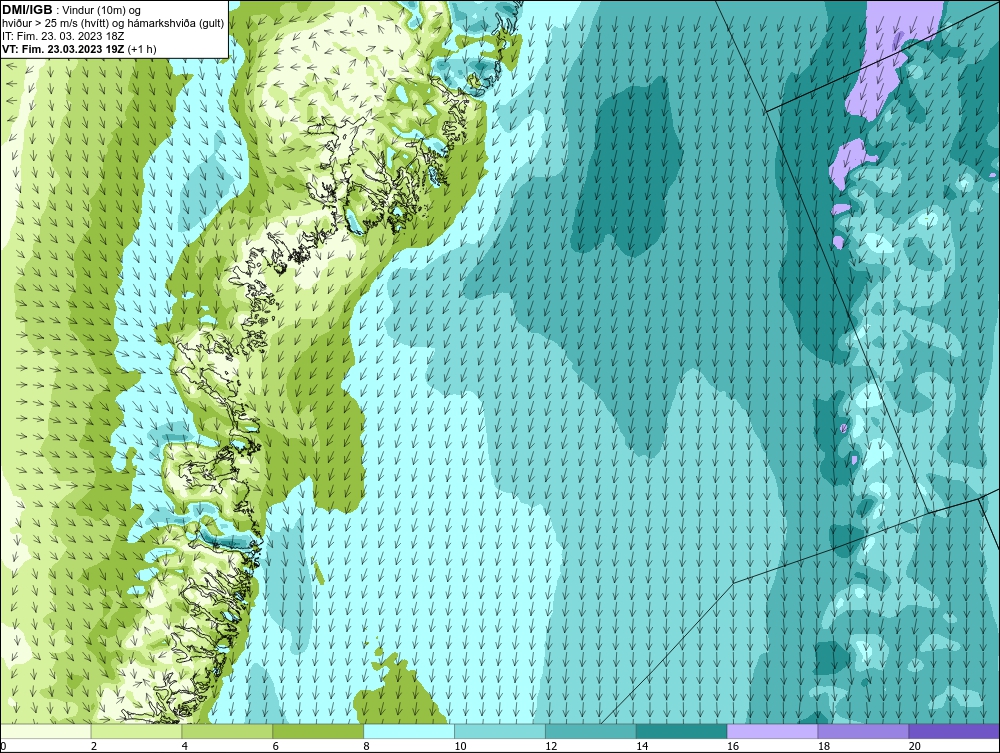Click the 4–6 m/s green legend swatch

(227, 731)
